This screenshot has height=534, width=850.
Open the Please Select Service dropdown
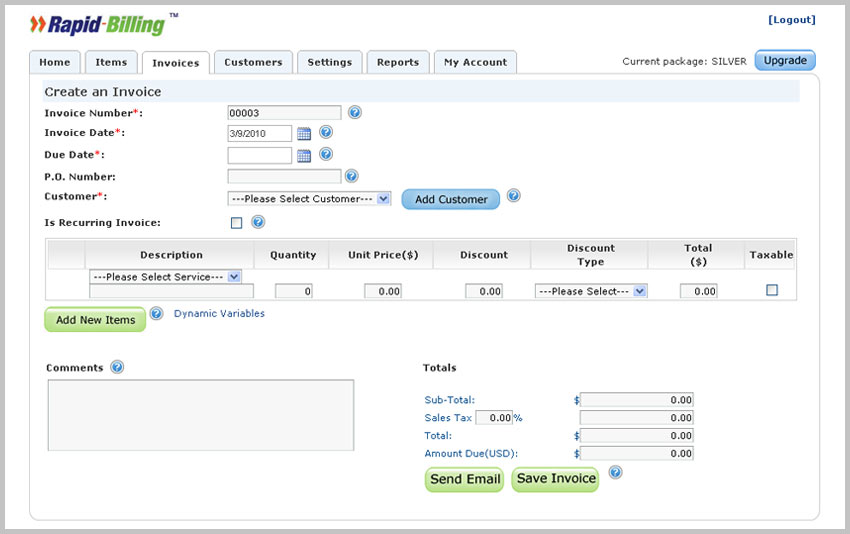[x=166, y=276]
